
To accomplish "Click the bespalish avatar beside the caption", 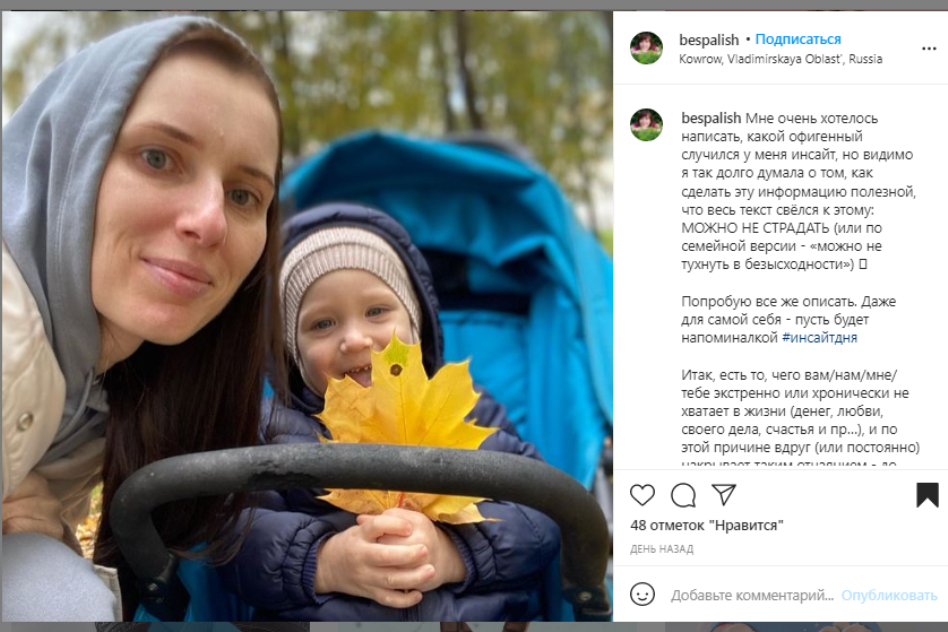I will [x=646, y=125].
